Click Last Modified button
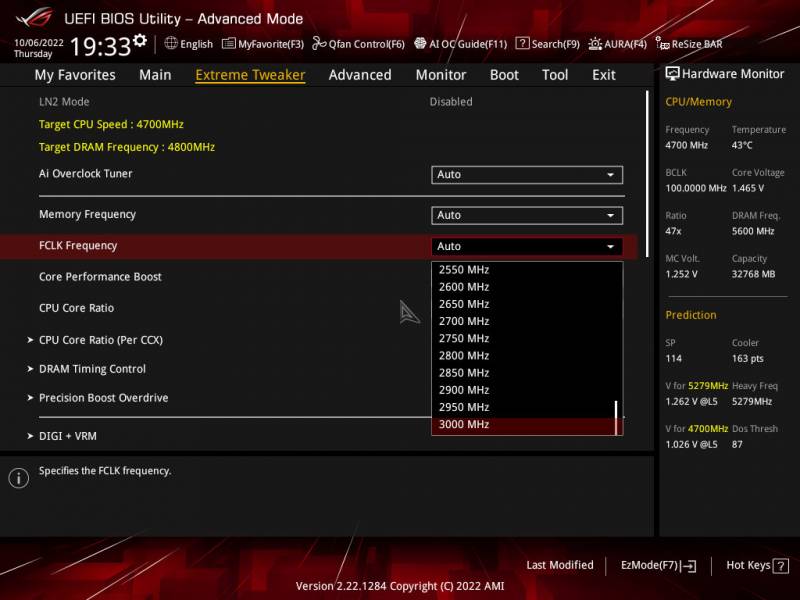Screen dimensions: 800x600 [560, 565]
